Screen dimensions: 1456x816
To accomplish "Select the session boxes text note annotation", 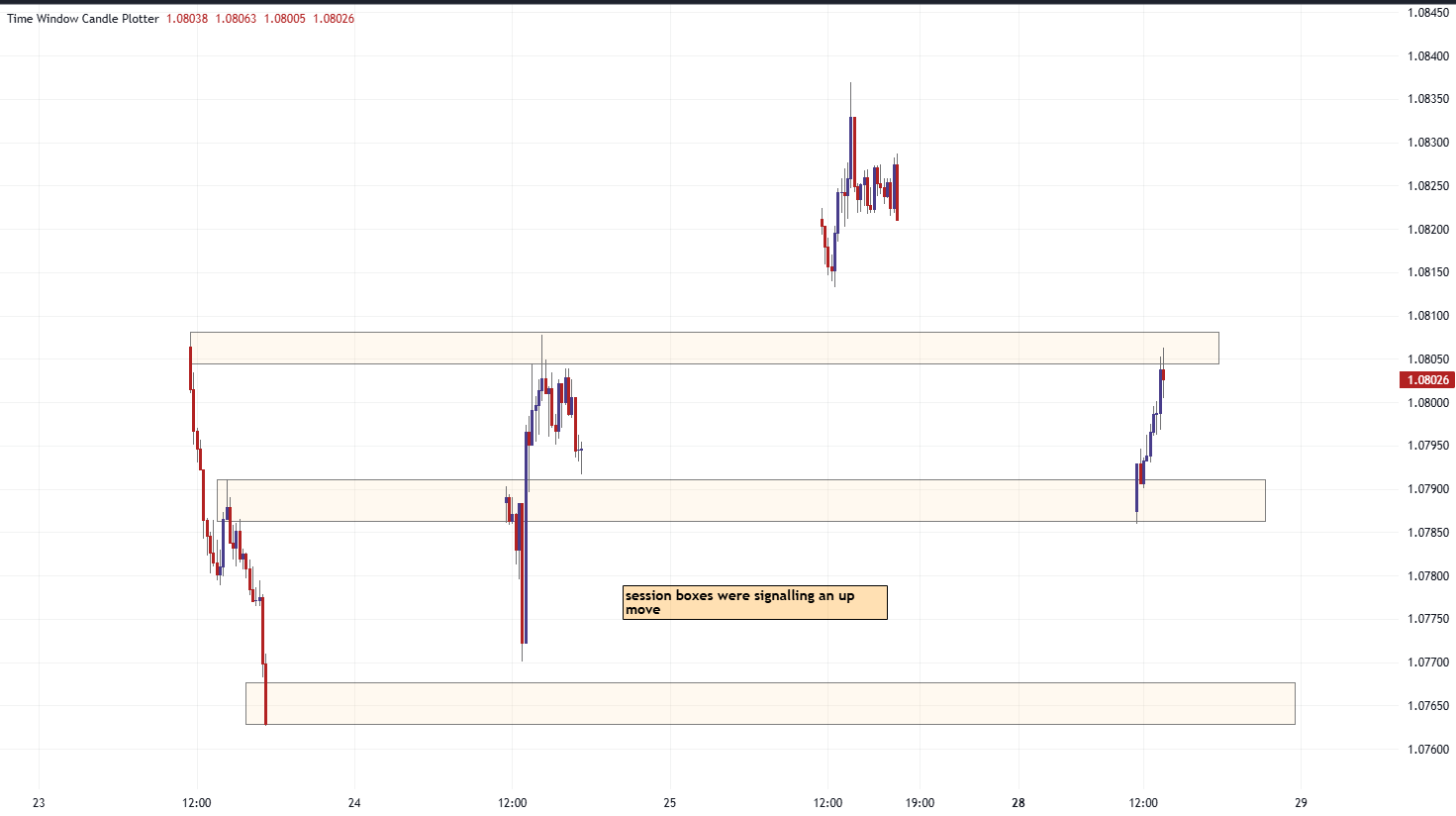I will 754,602.
